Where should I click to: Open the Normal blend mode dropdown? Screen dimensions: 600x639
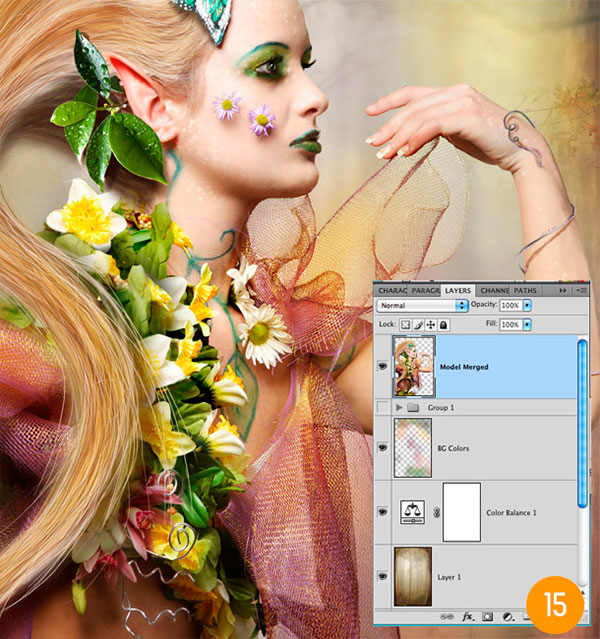[422, 305]
